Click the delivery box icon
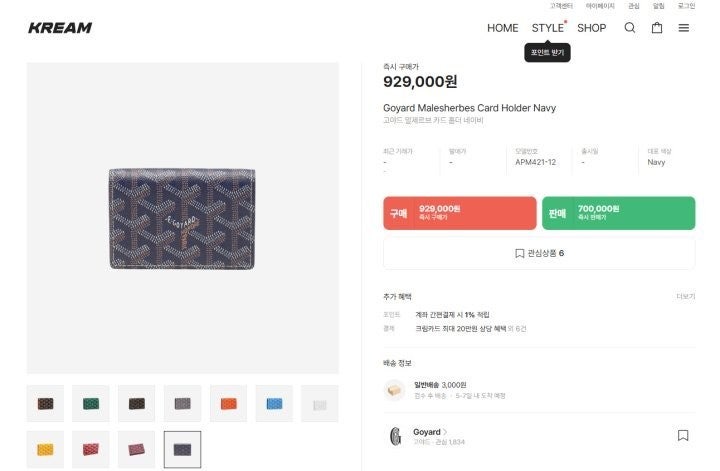The image size is (720, 471). click(x=394, y=390)
